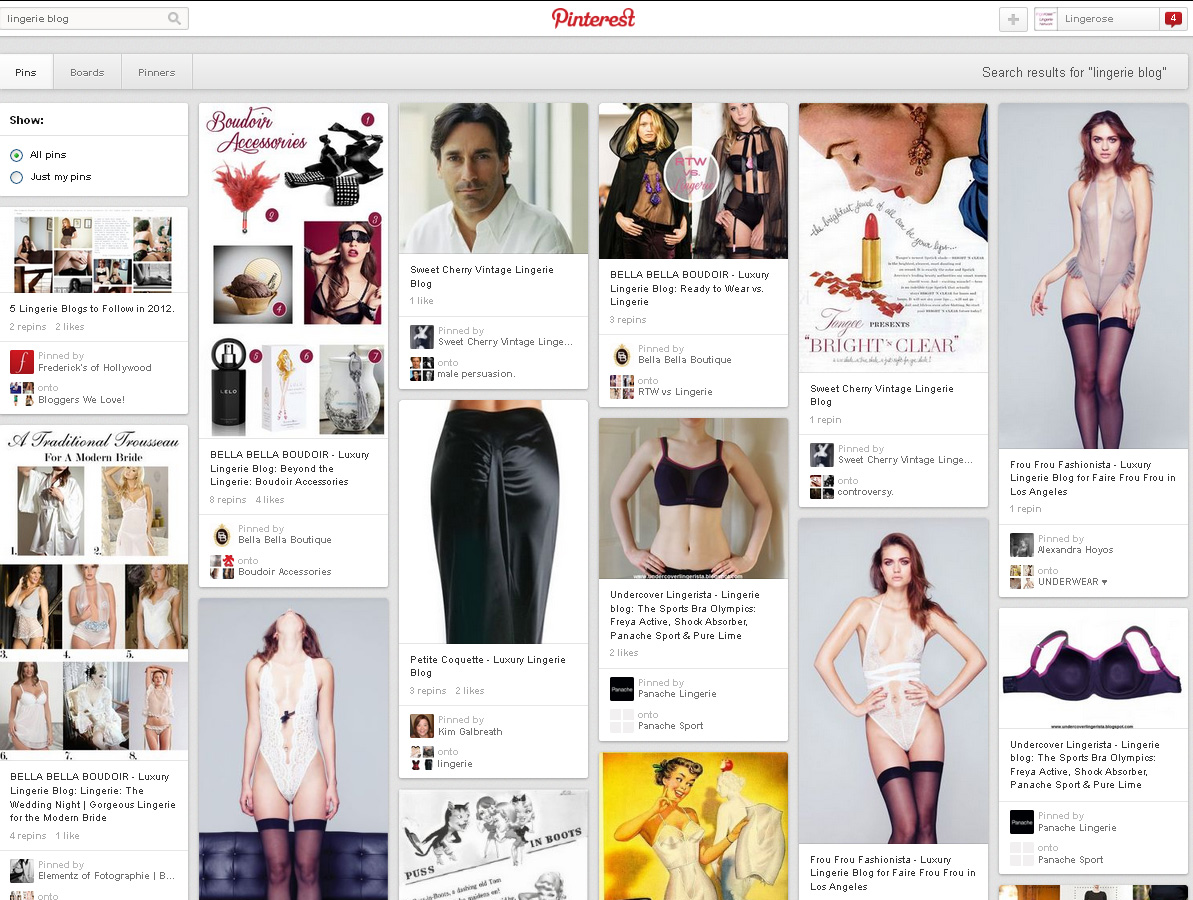Open Kim Galbreath's pinner avatar
Screen dimensions: 1193x900
pos(422,726)
